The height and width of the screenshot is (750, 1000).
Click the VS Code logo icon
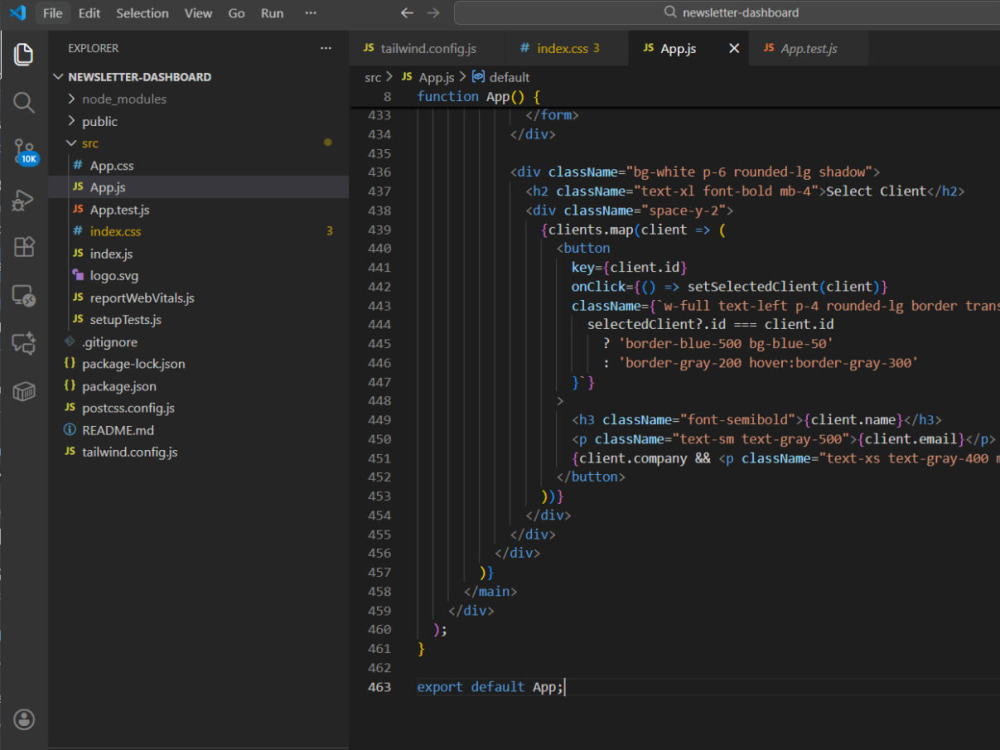[18, 13]
